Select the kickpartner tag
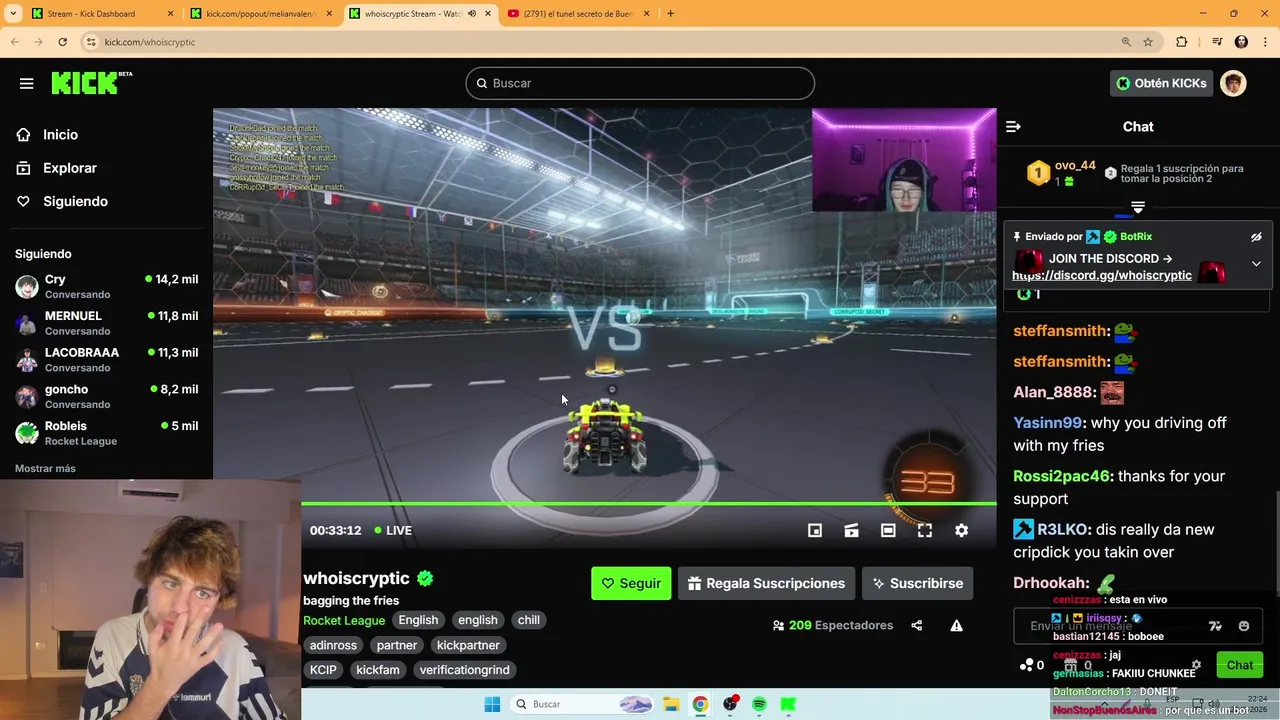The width and height of the screenshot is (1280, 720). (x=468, y=645)
